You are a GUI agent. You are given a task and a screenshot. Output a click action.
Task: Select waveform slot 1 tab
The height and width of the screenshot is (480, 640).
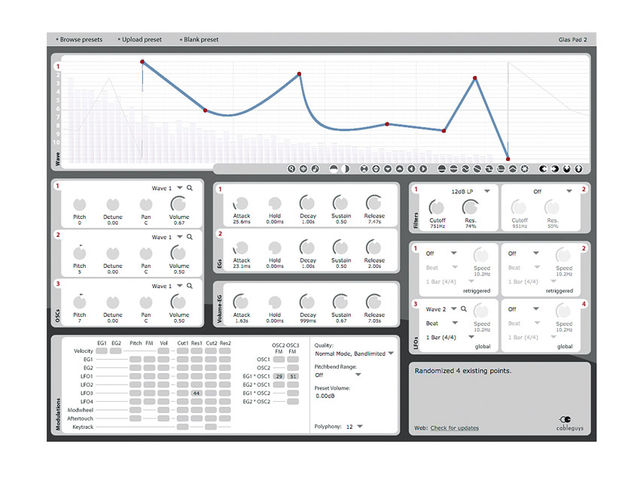[58, 67]
